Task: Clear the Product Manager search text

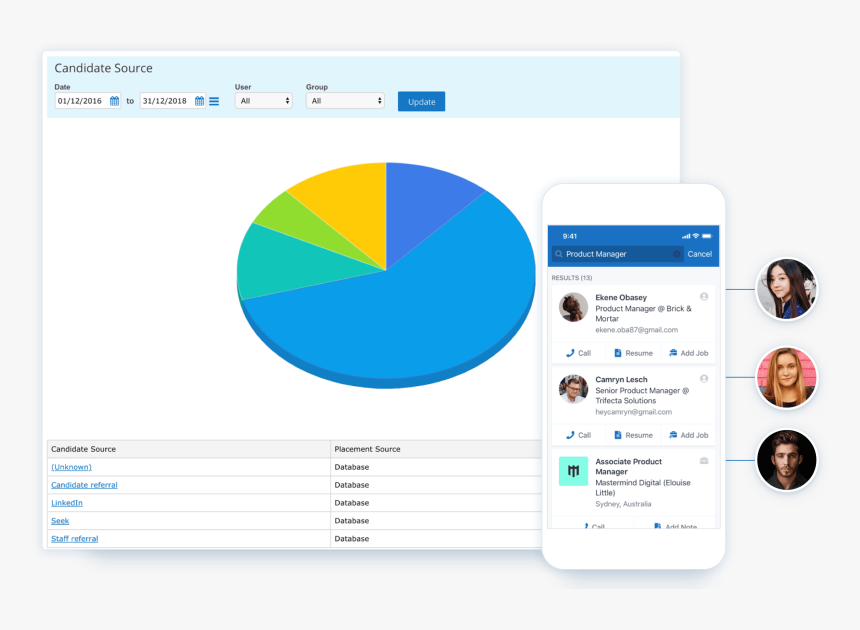Action: pos(675,254)
